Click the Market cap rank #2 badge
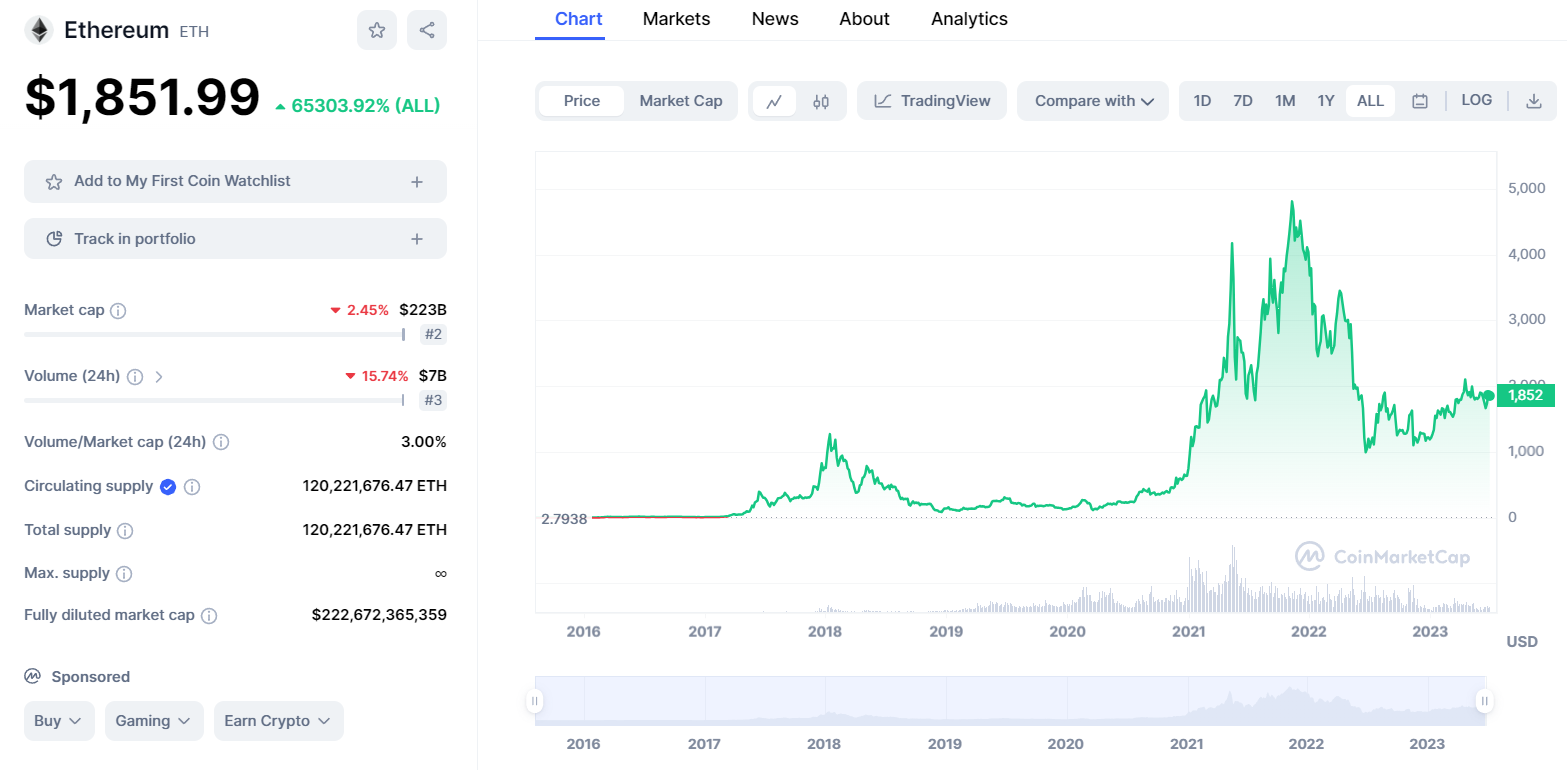This screenshot has height=770, width=1567. pos(433,335)
